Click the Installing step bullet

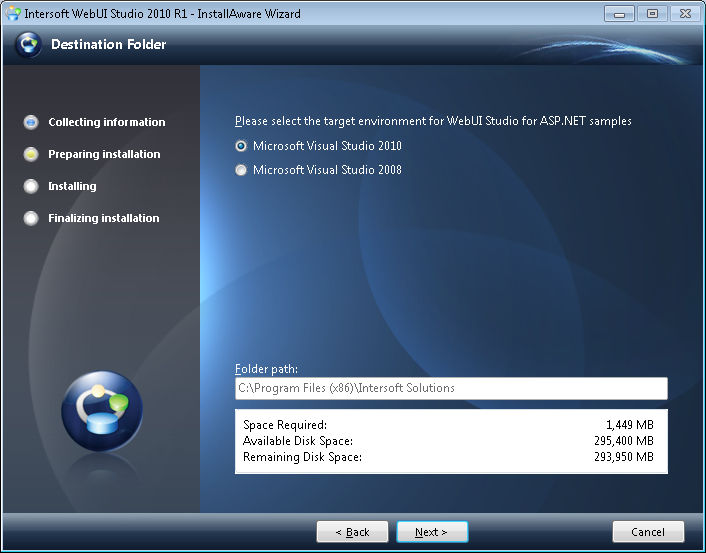coord(31,186)
